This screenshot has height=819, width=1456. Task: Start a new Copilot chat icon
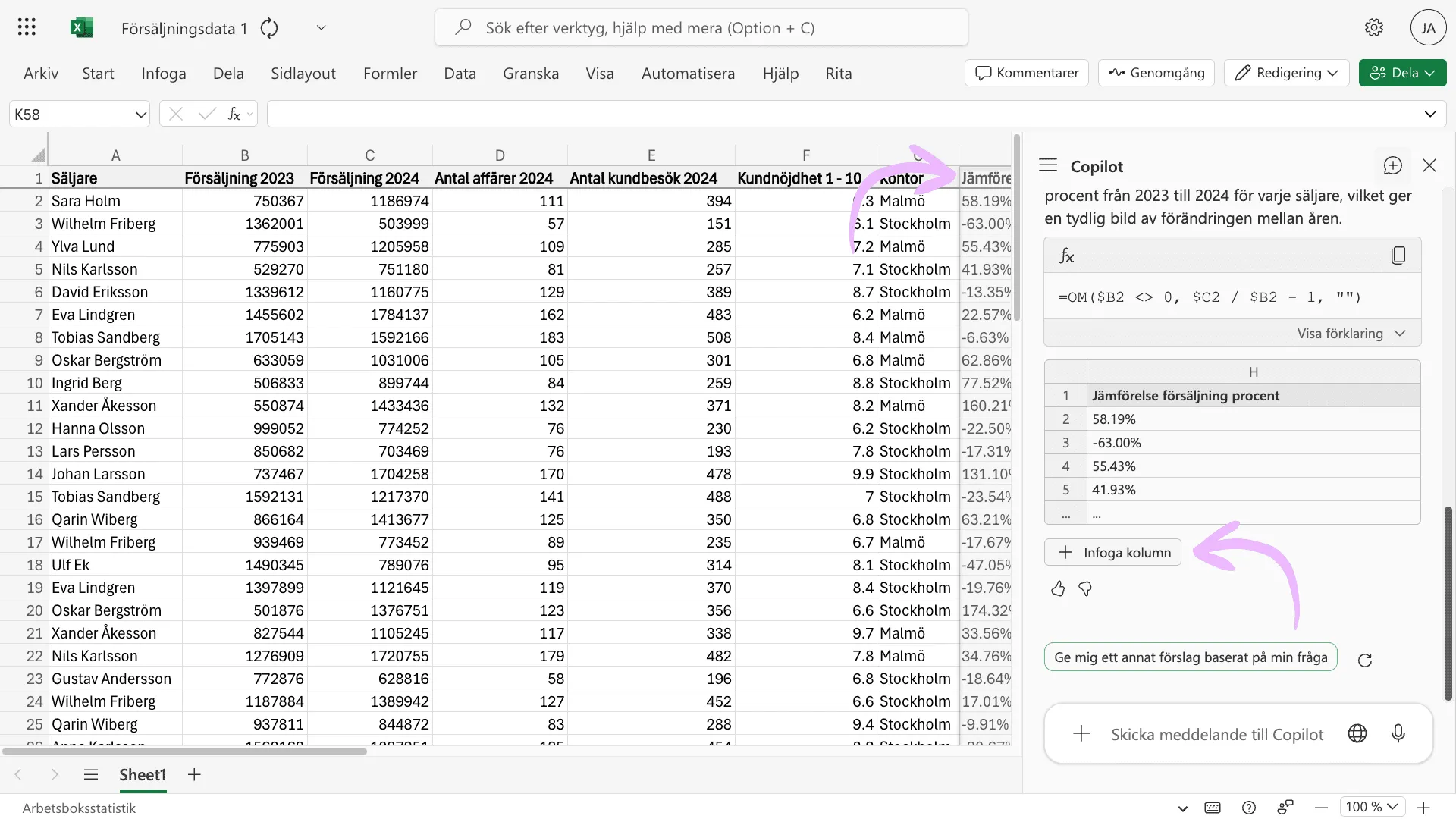click(1392, 165)
